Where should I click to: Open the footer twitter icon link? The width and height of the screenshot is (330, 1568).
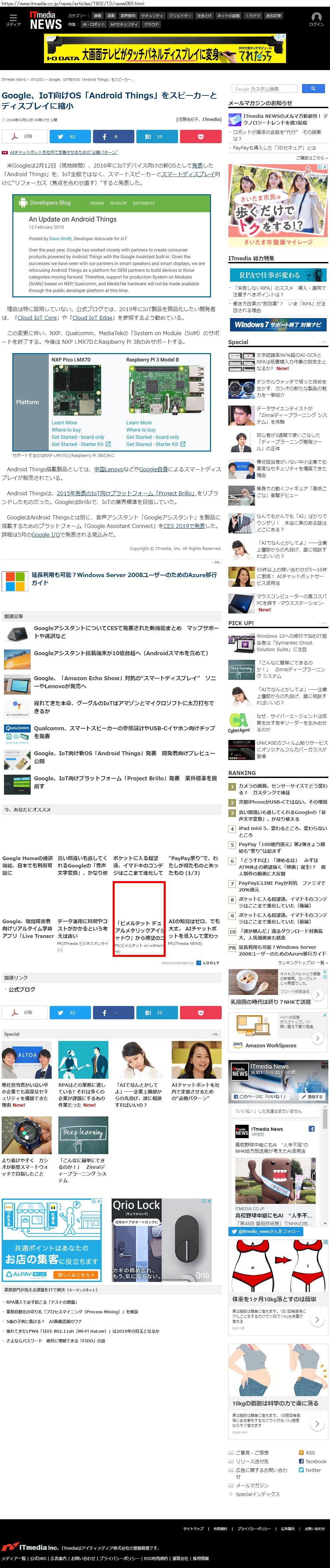point(310,1470)
